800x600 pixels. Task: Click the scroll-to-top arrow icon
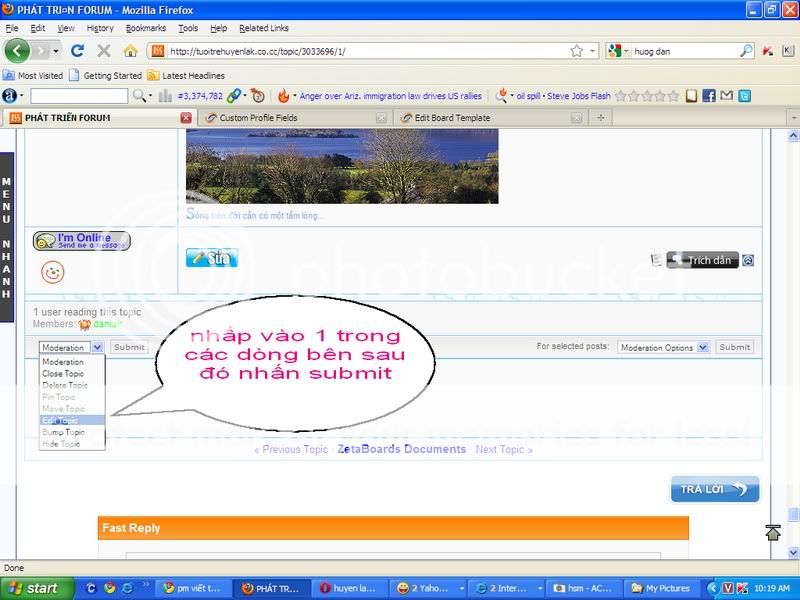coord(773,532)
